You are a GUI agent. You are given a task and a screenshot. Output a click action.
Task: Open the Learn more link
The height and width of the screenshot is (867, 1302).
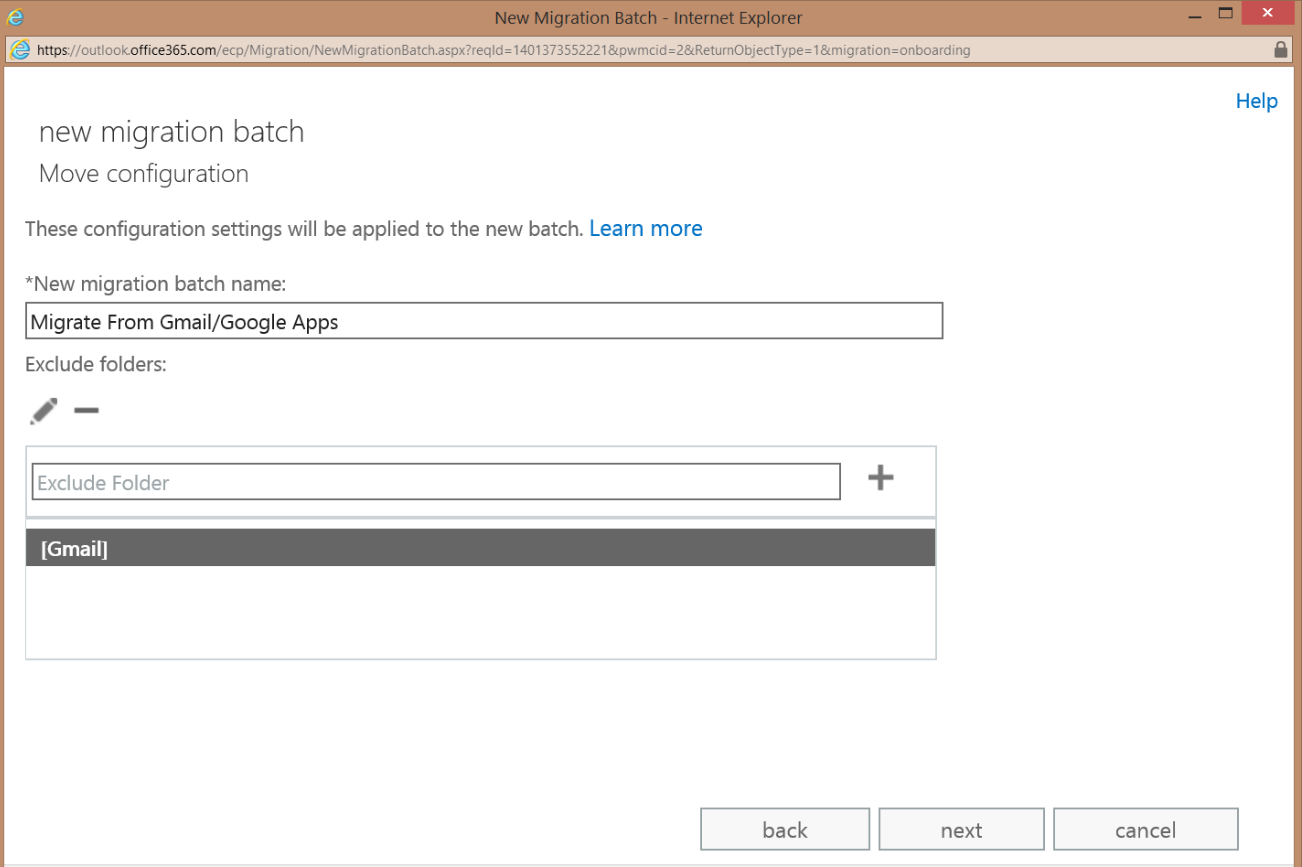tap(645, 228)
